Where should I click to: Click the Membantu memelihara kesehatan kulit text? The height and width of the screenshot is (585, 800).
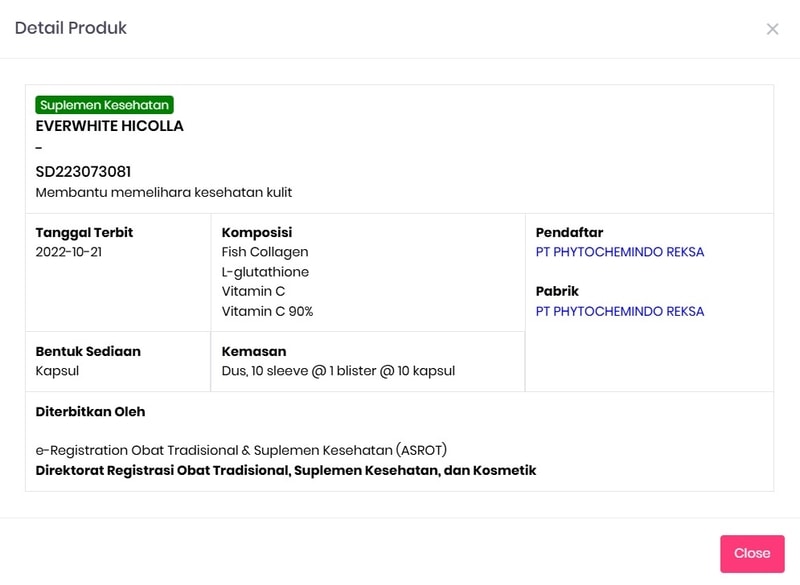click(164, 192)
